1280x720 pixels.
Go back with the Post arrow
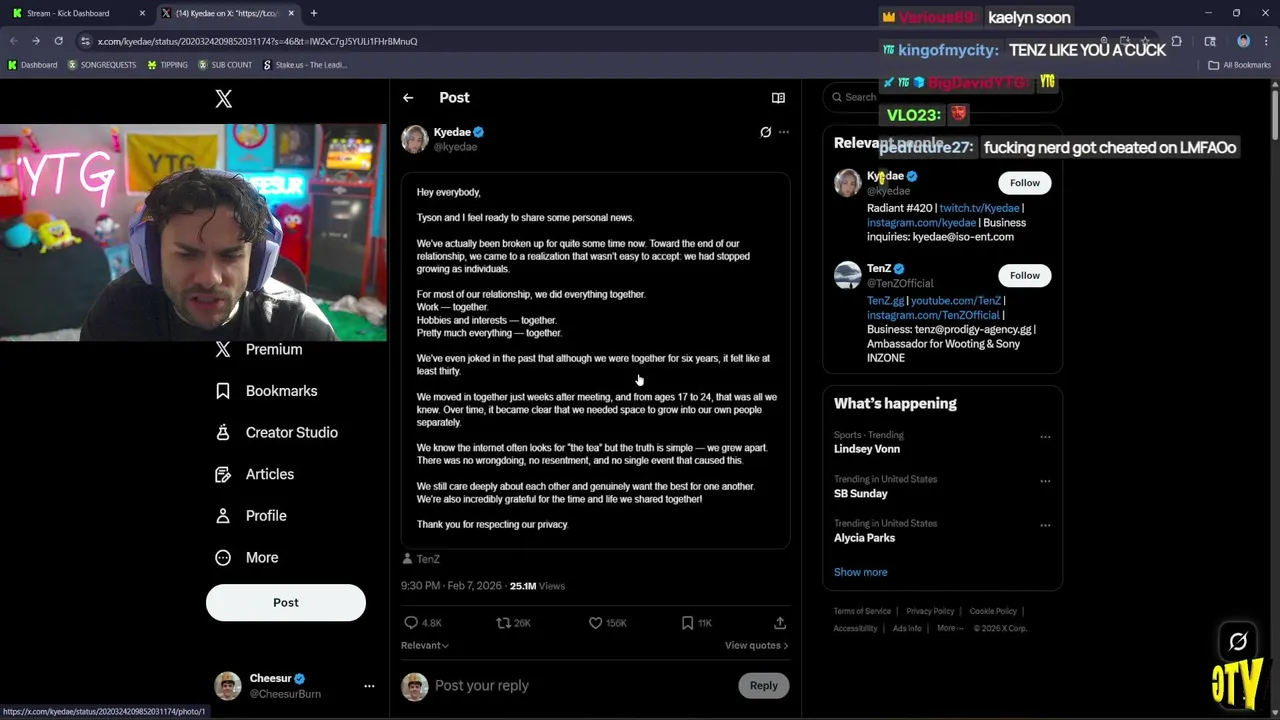[x=408, y=98]
